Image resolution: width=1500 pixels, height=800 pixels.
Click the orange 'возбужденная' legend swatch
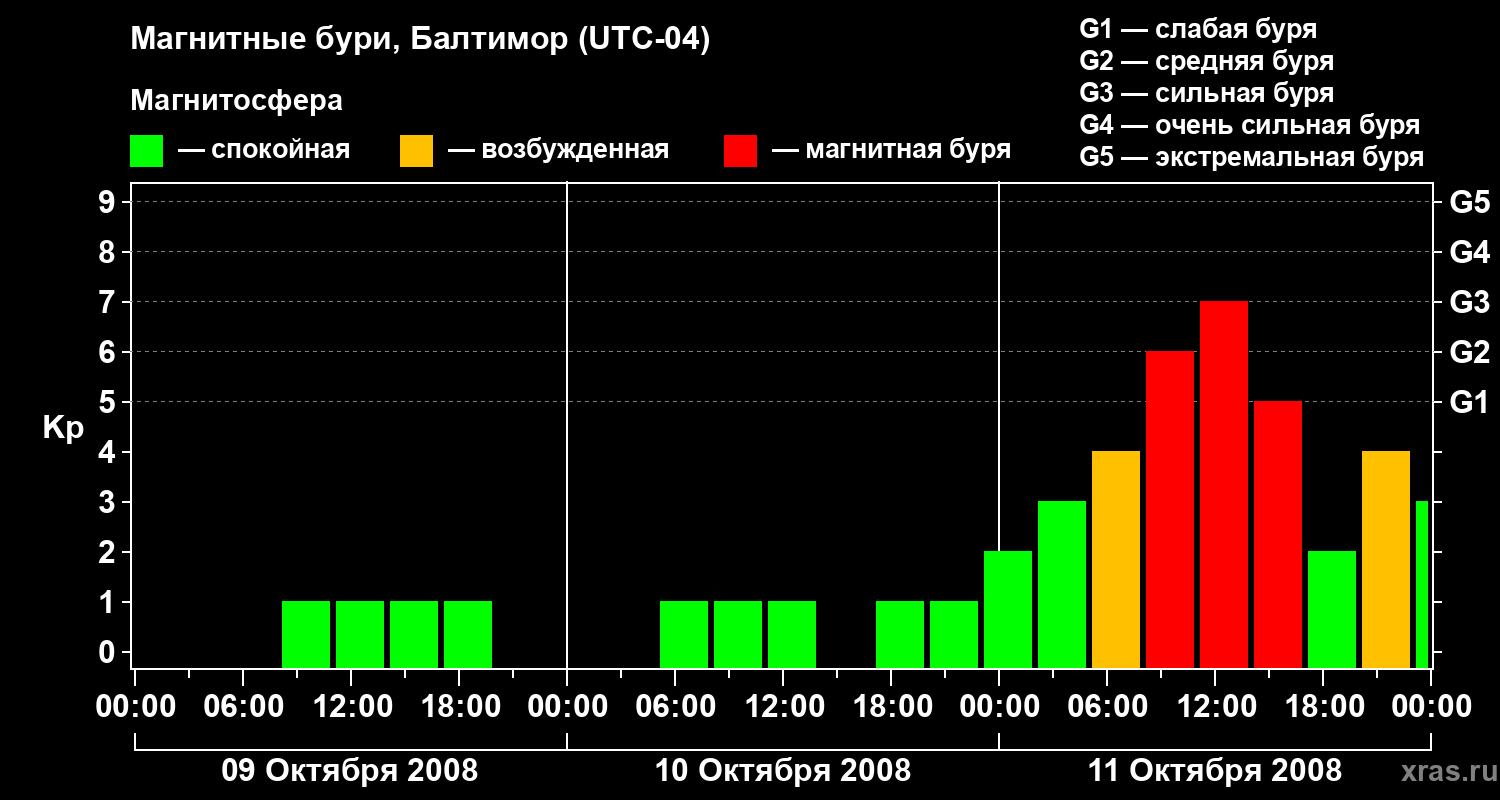(x=416, y=151)
